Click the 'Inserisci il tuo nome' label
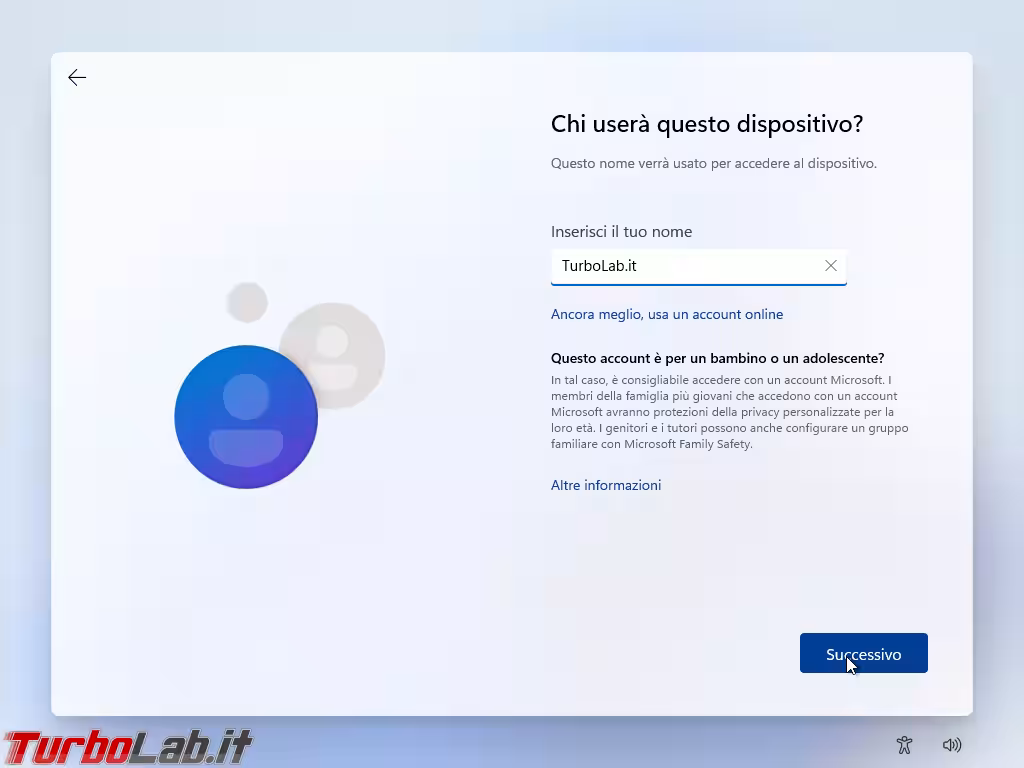Image resolution: width=1024 pixels, height=768 pixels. [x=621, y=231]
